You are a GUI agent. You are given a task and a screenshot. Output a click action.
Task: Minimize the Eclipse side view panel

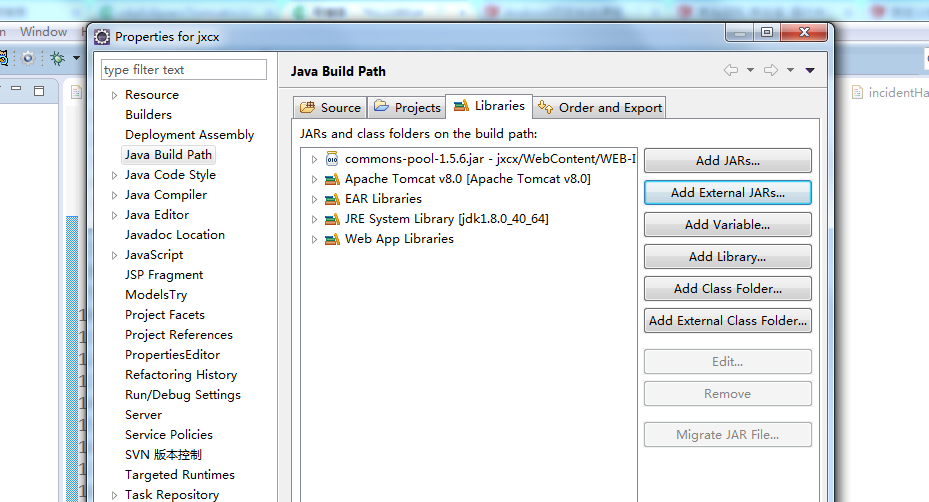pos(16,88)
